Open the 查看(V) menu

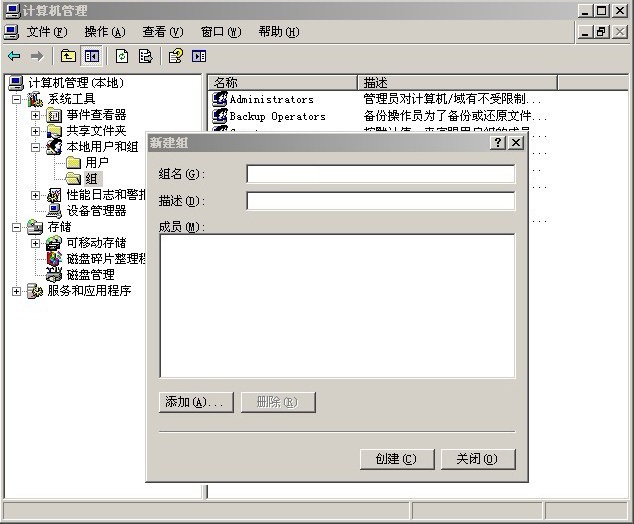[162, 32]
